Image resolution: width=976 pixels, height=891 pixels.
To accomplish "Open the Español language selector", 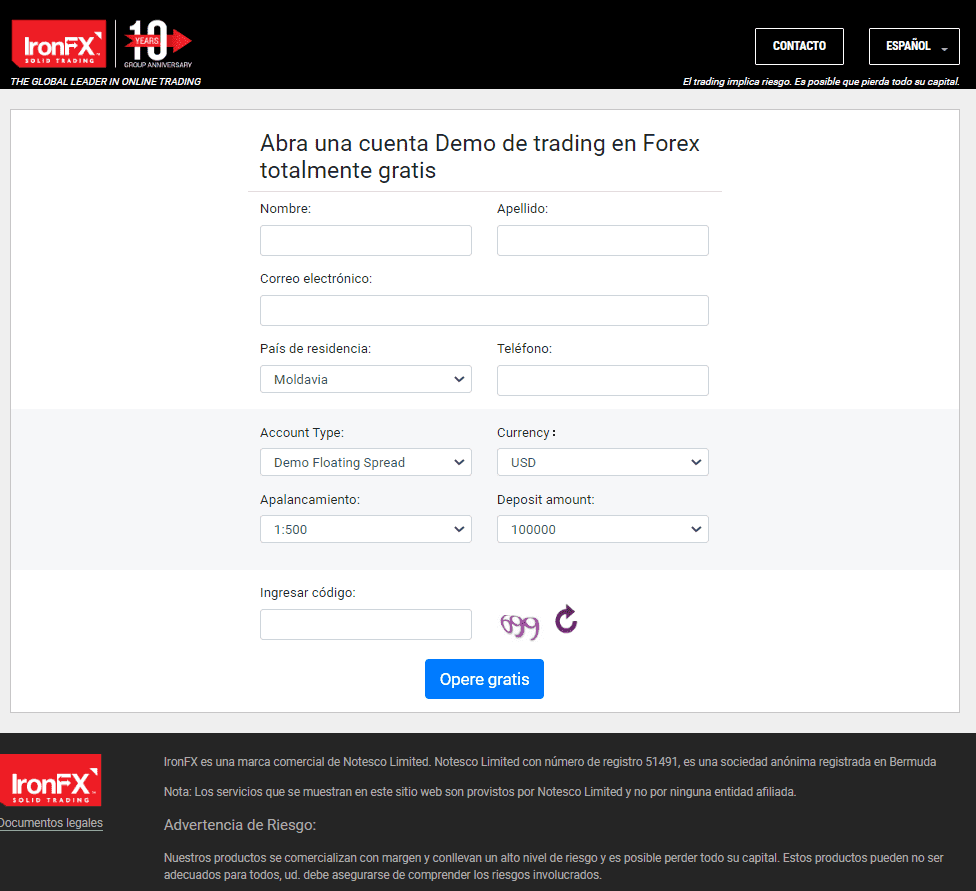I will click(914, 46).
